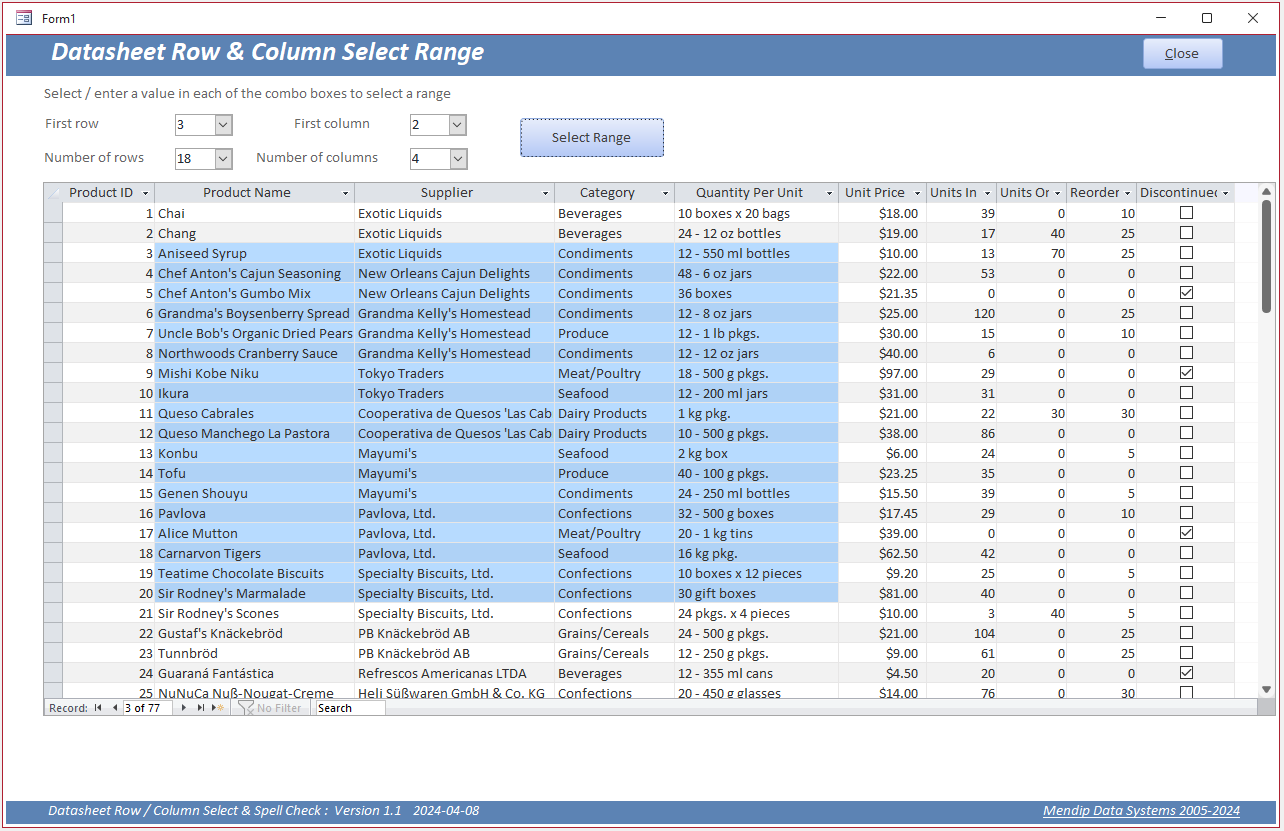
Task: Click the 'Aniseed Syrup' product name cell
Action: (x=255, y=253)
